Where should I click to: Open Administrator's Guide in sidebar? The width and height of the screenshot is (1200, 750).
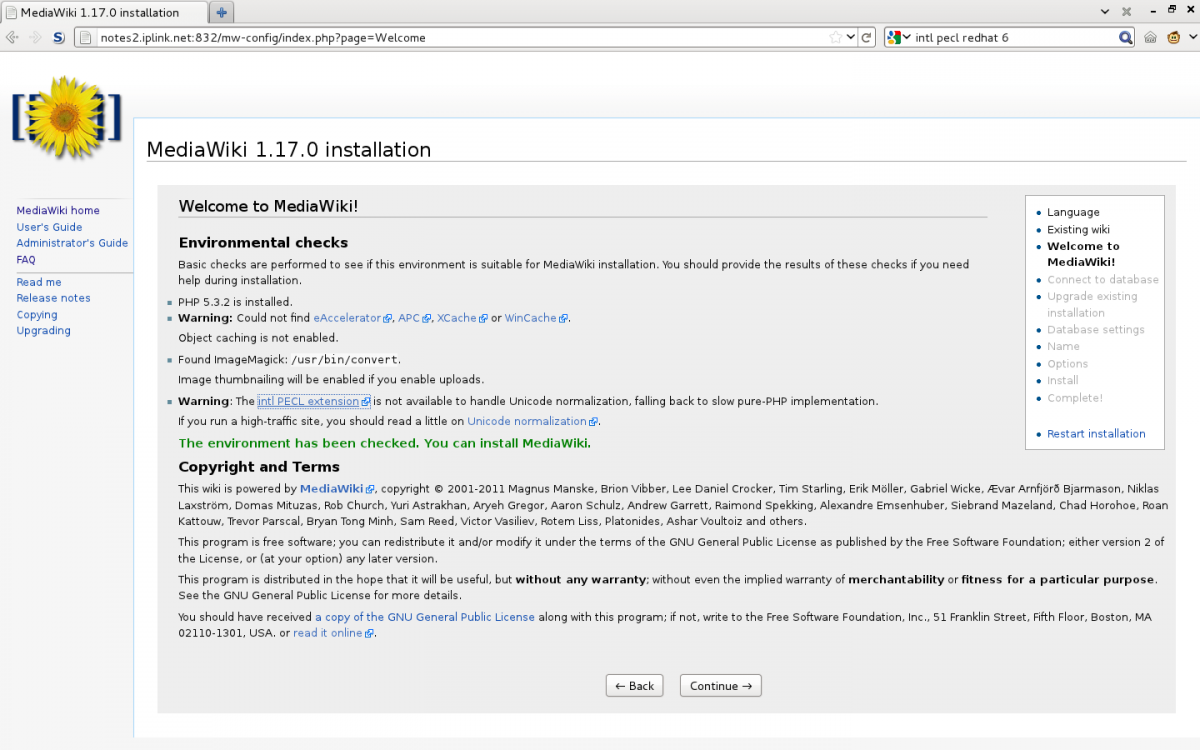click(x=72, y=243)
